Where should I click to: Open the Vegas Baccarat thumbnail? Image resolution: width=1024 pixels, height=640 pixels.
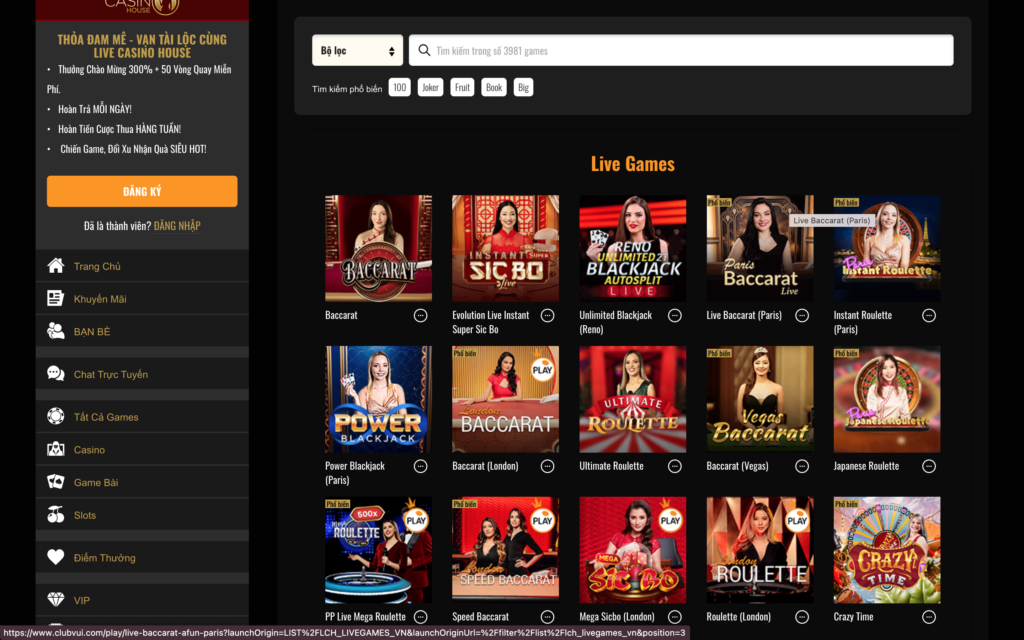[x=760, y=399]
